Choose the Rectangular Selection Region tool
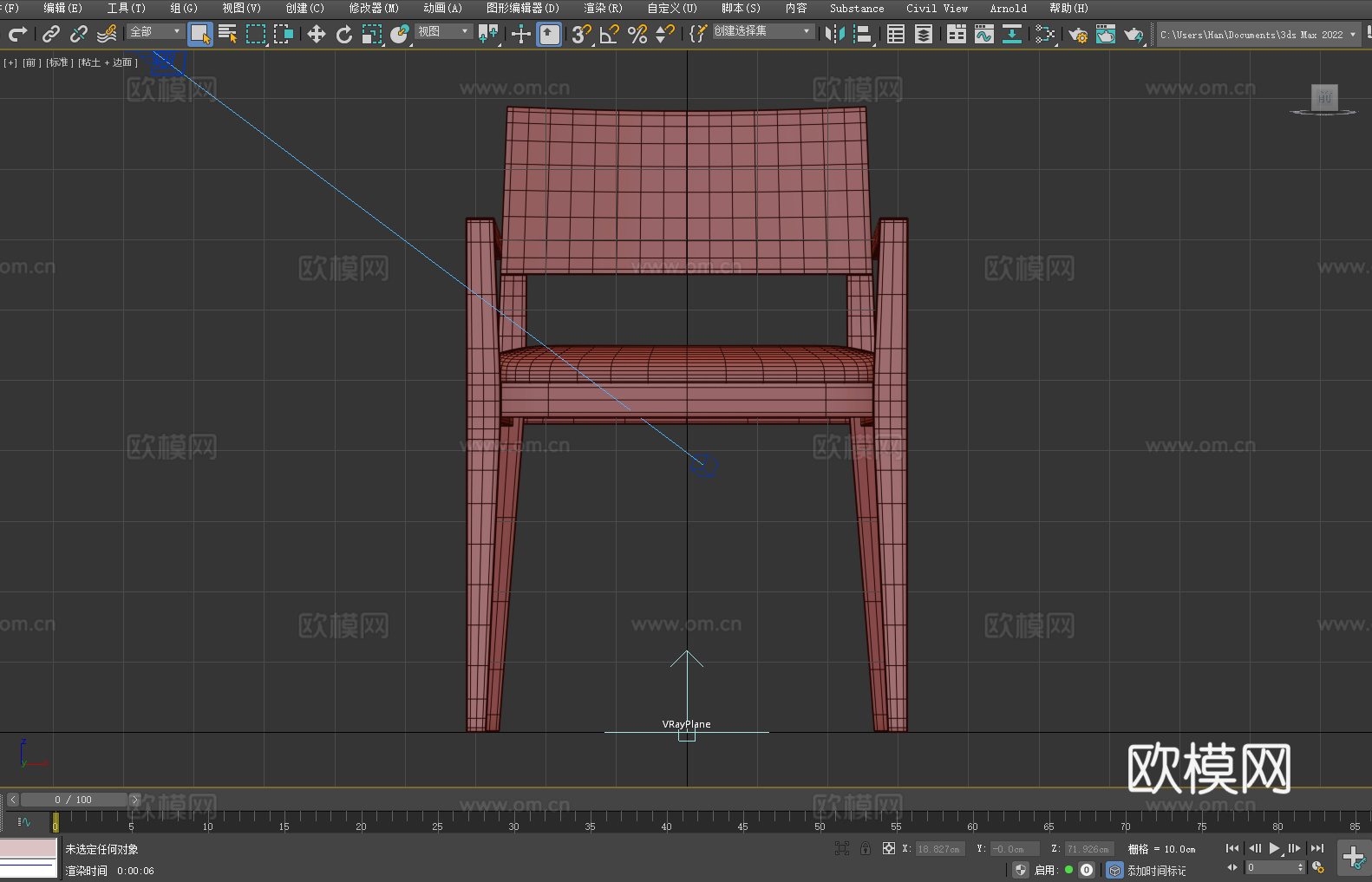The height and width of the screenshot is (882, 1372). click(256, 34)
